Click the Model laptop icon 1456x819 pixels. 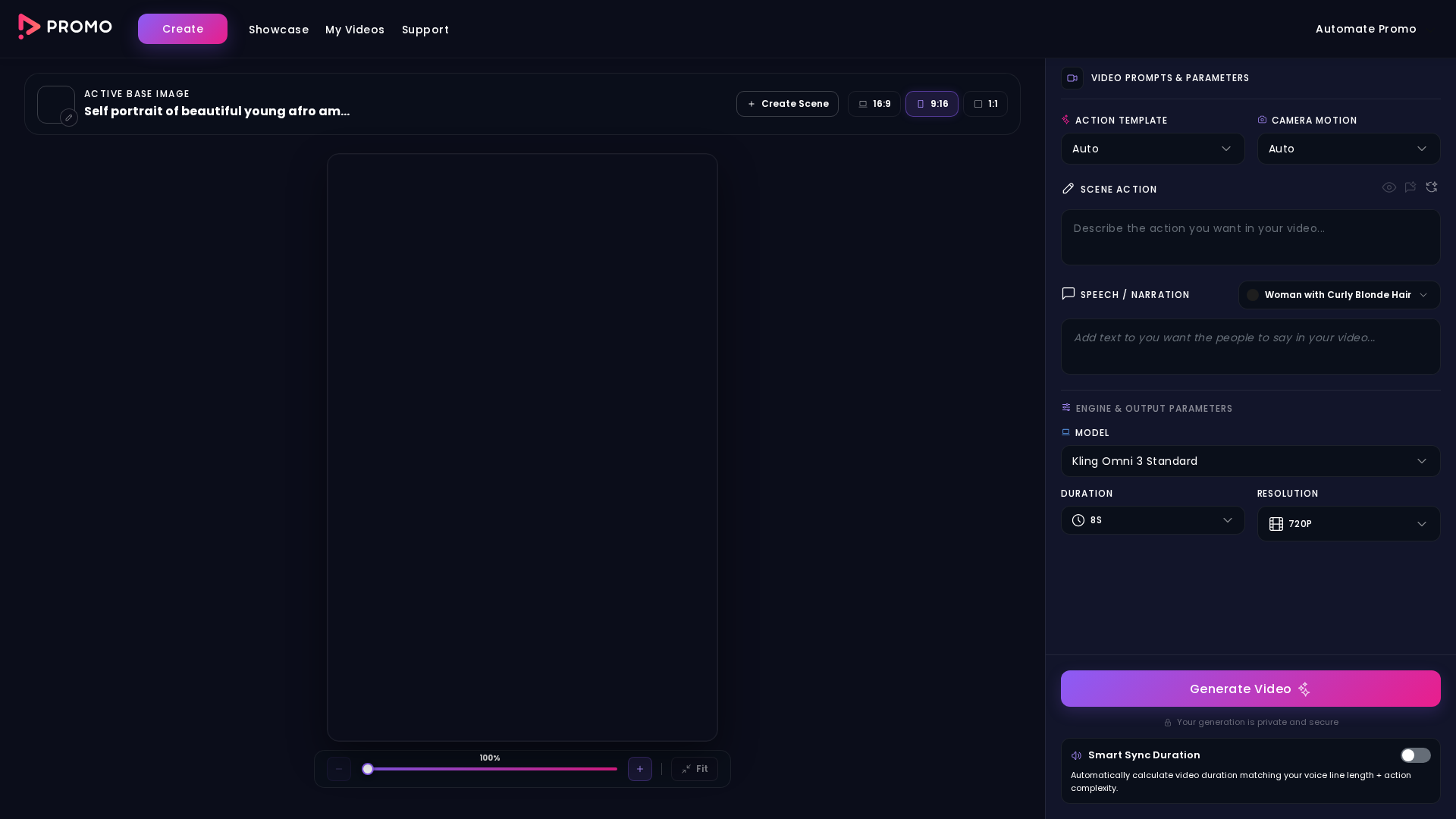tap(1065, 432)
